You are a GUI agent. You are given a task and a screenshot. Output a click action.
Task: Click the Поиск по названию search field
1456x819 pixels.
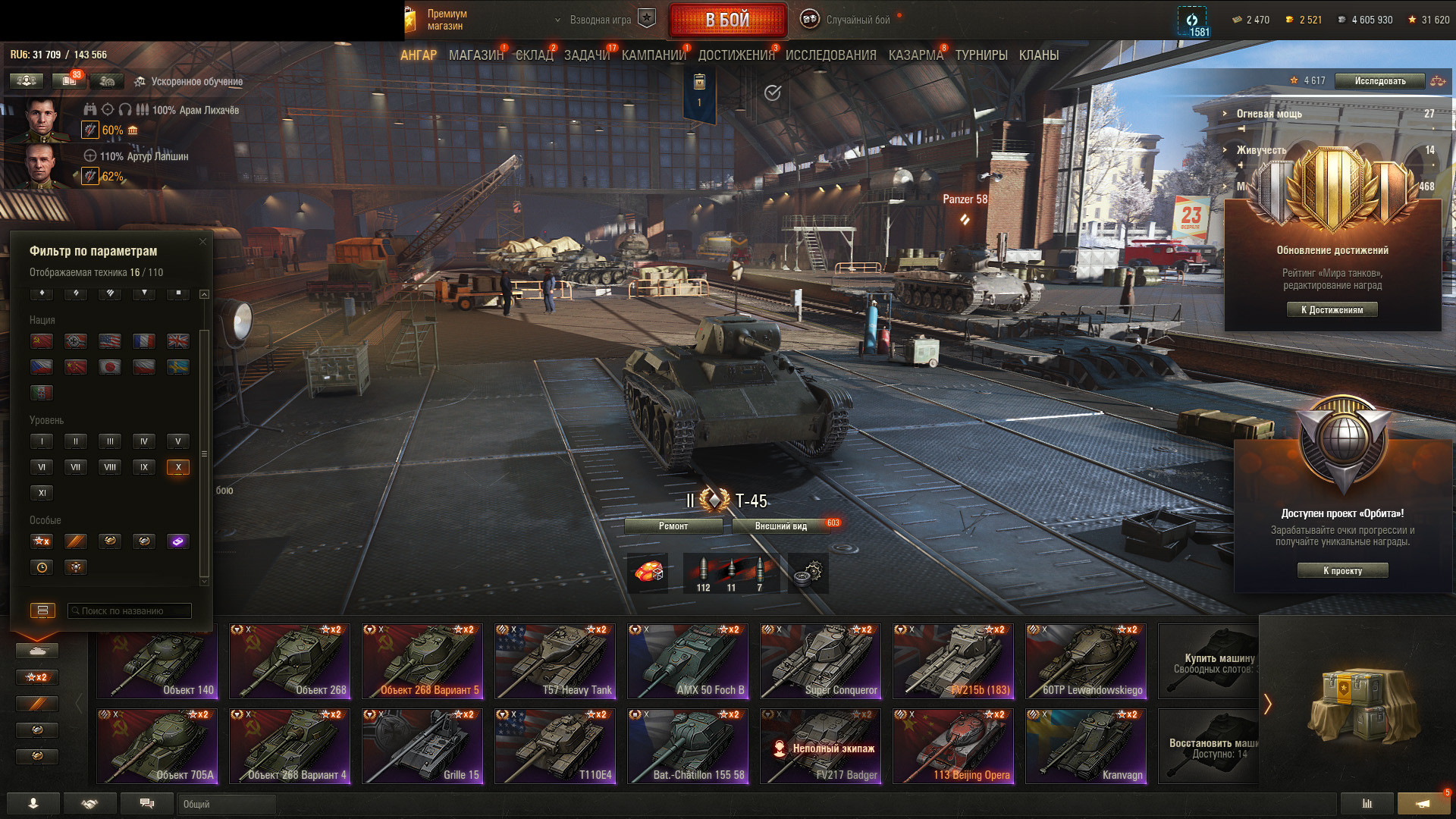pos(130,610)
